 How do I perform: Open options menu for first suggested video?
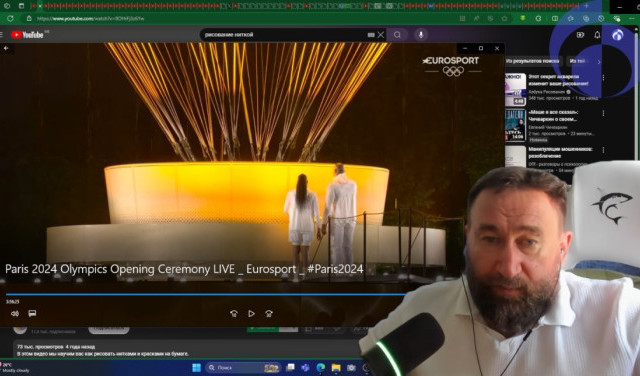pos(603,78)
